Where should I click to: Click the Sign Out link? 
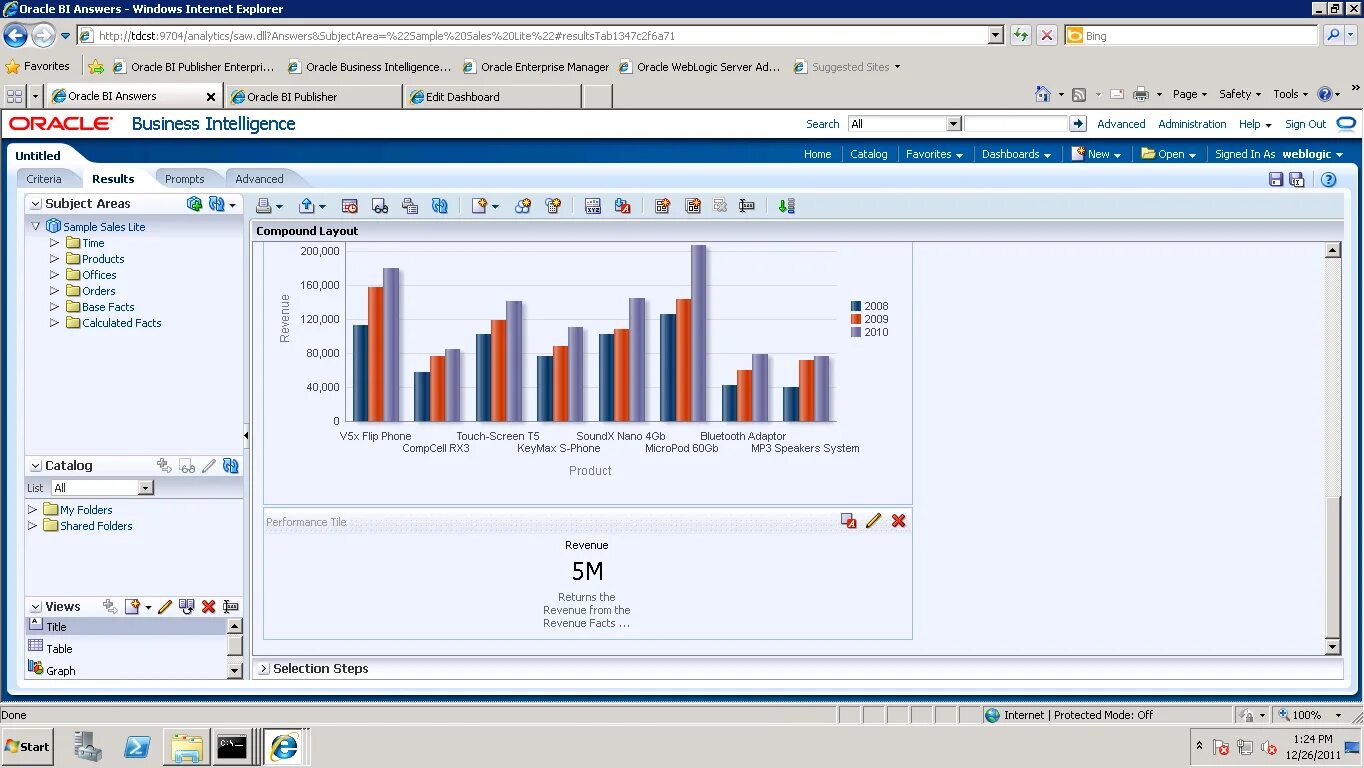(1305, 124)
